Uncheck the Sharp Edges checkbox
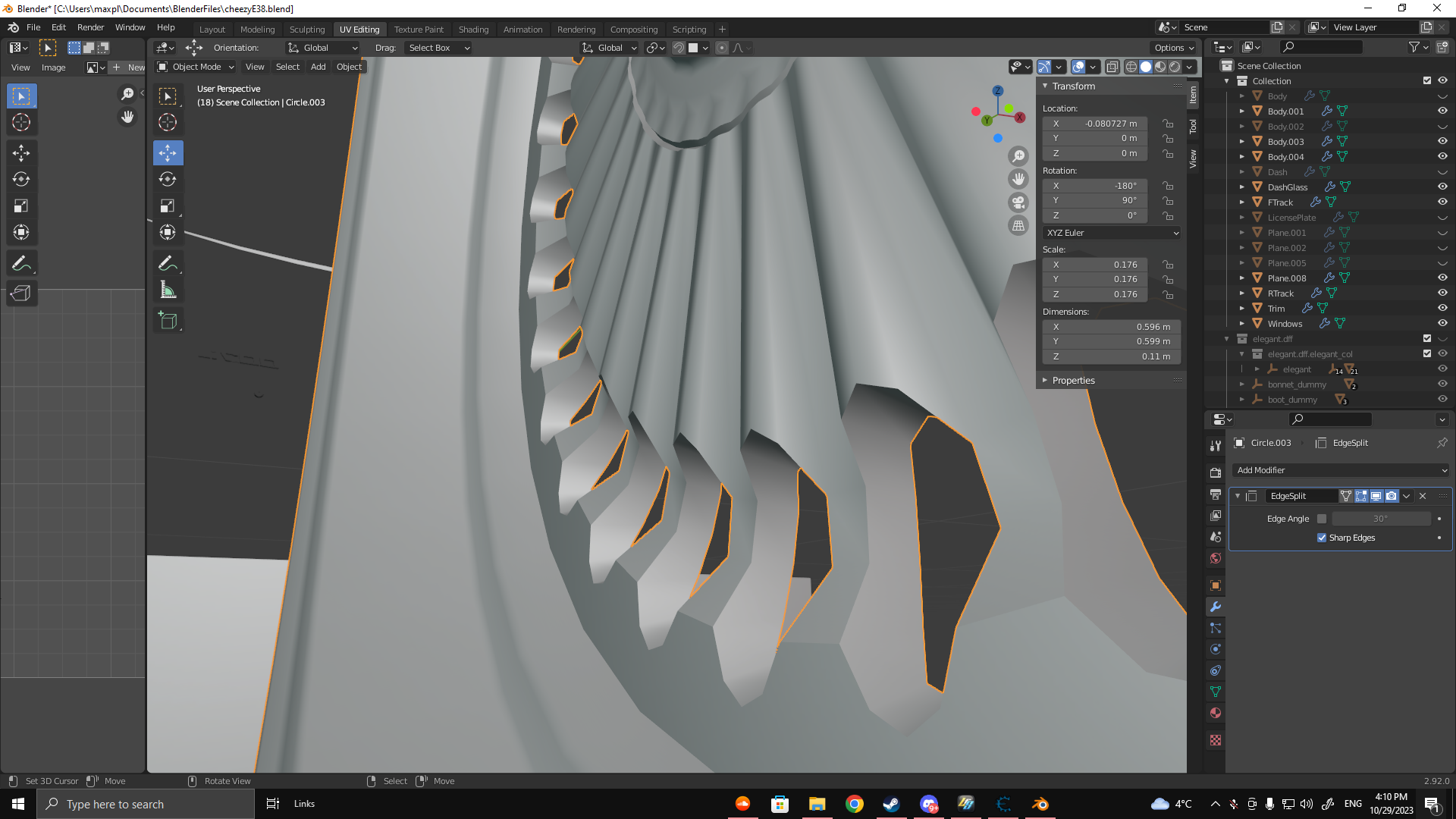The width and height of the screenshot is (1456, 819). 1322,538
